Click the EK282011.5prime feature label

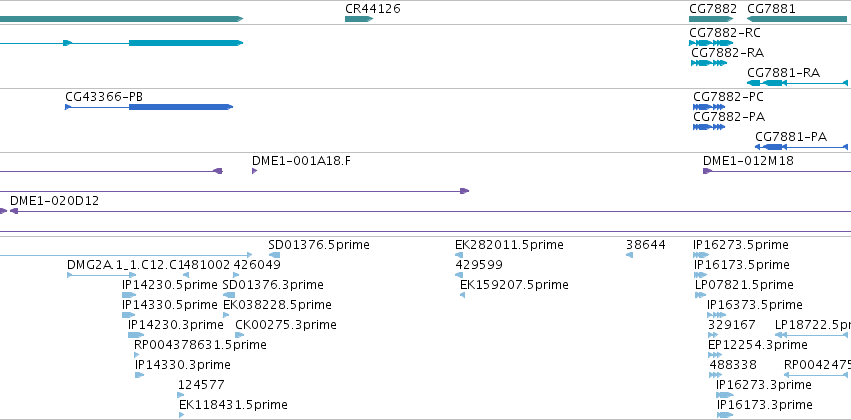click(x=509, y=245)
